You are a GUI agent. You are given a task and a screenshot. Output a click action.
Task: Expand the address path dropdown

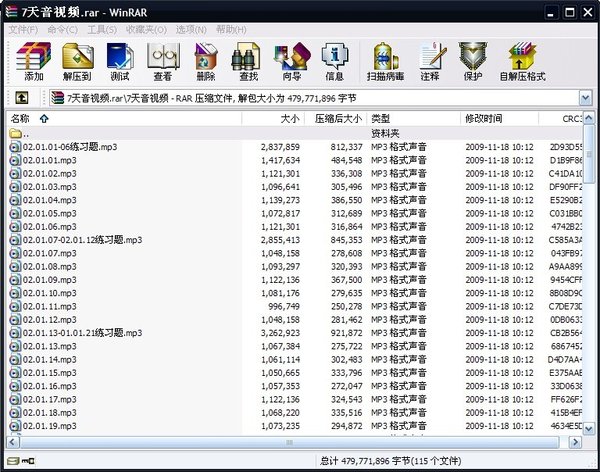585,98
